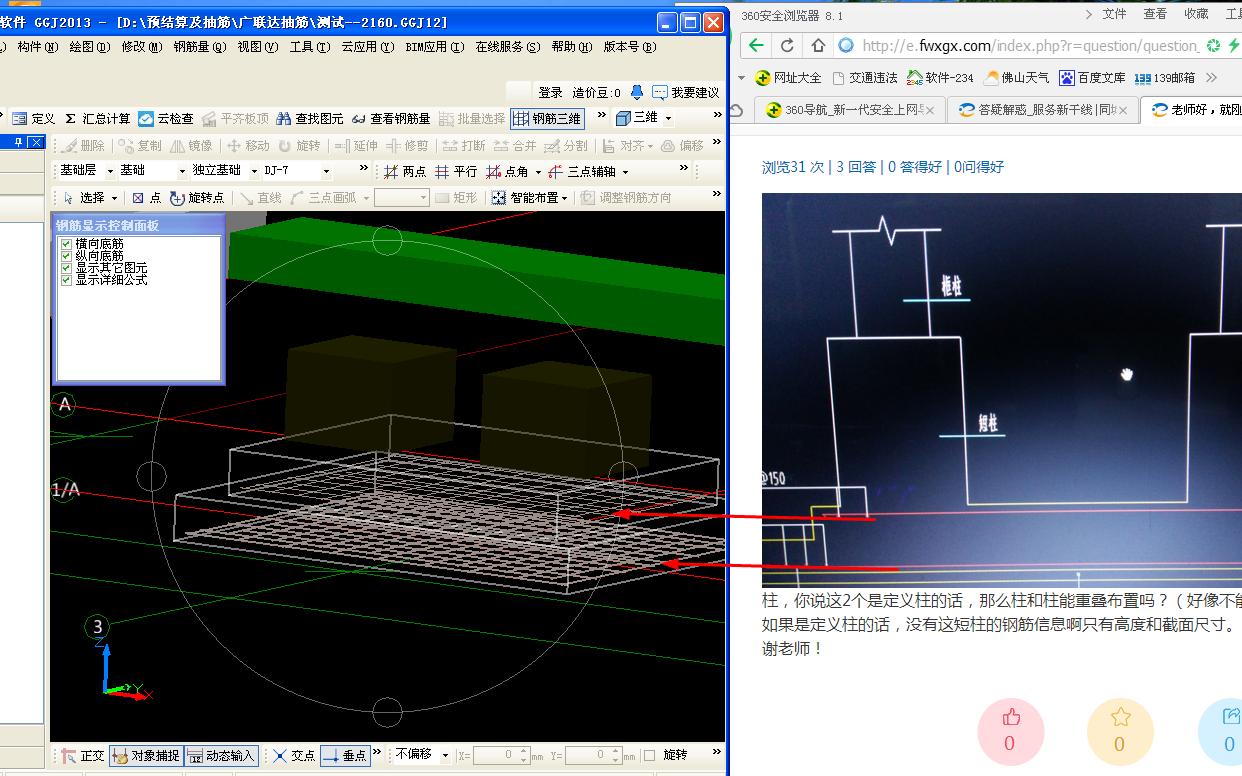Choose the 点 point drawing tool
1242x776 pixels.
[x=146, y=198]
